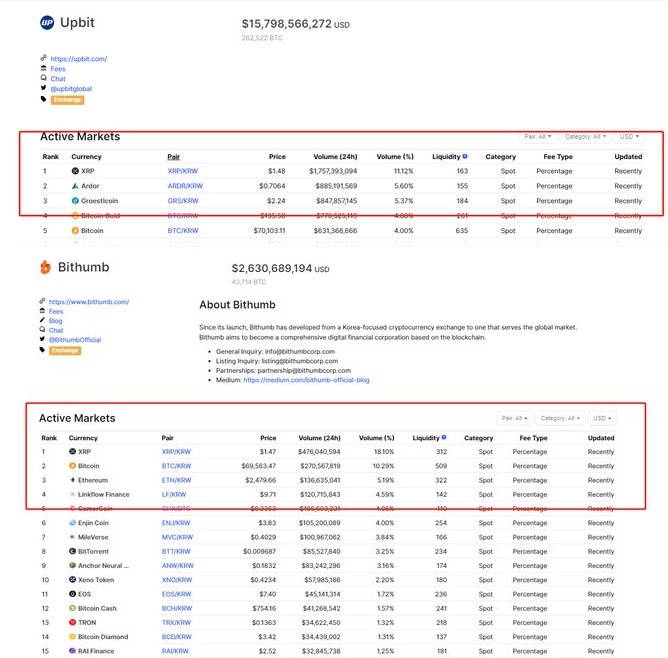Image resolution: width=668 pixels, height=658 pixels.
Task: Click the Bitcoin Cash coin icon
Action: pos(72,608)
